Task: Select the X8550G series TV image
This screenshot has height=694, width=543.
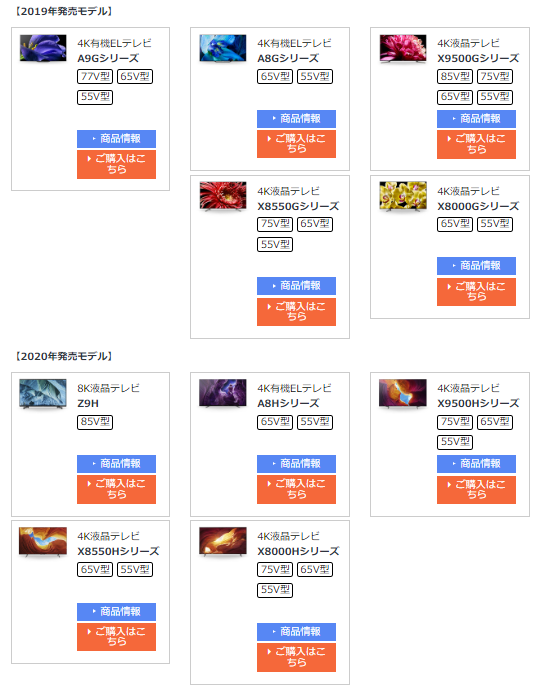Action: [223, 197]
